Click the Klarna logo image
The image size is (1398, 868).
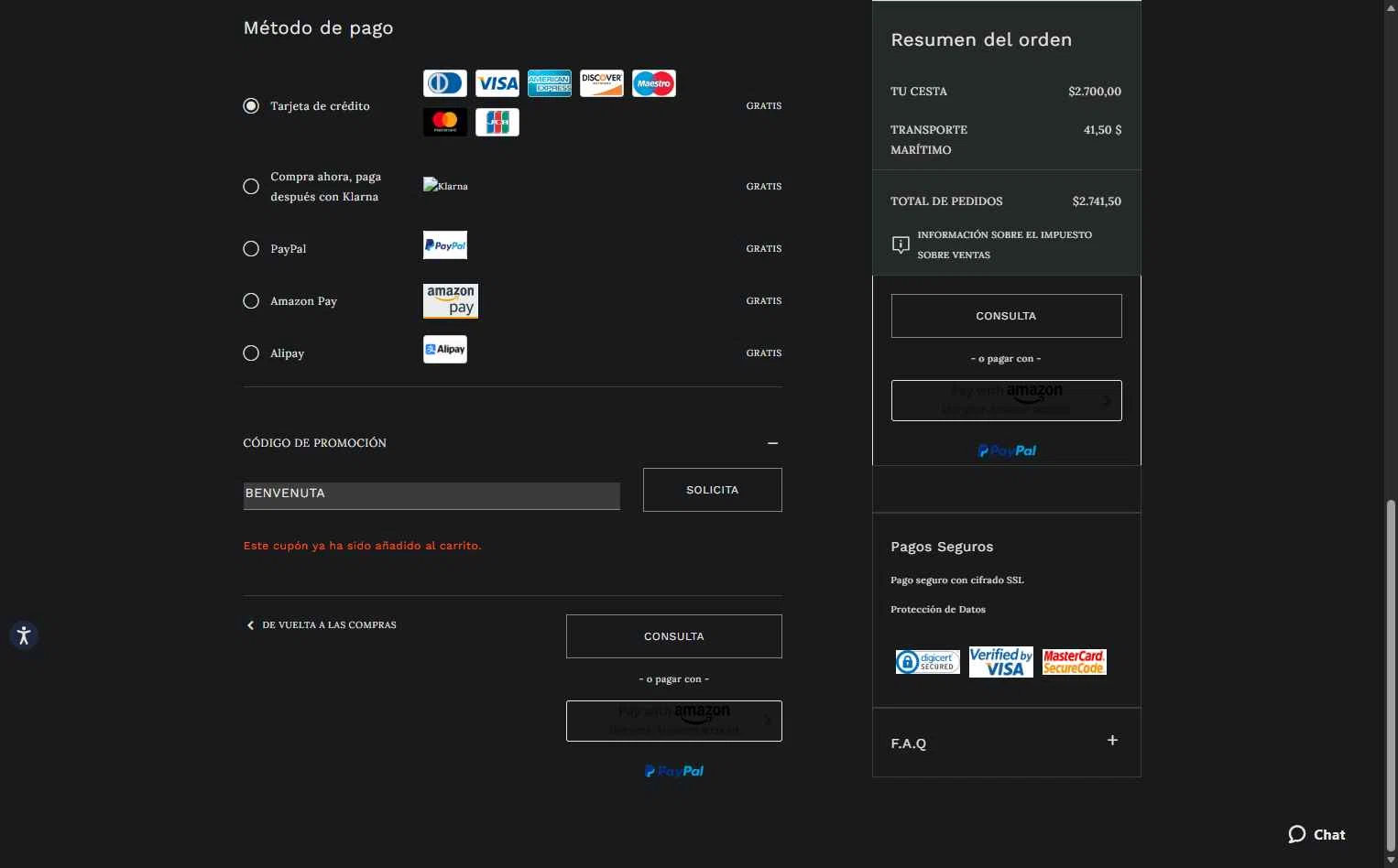tap(445, 185)
